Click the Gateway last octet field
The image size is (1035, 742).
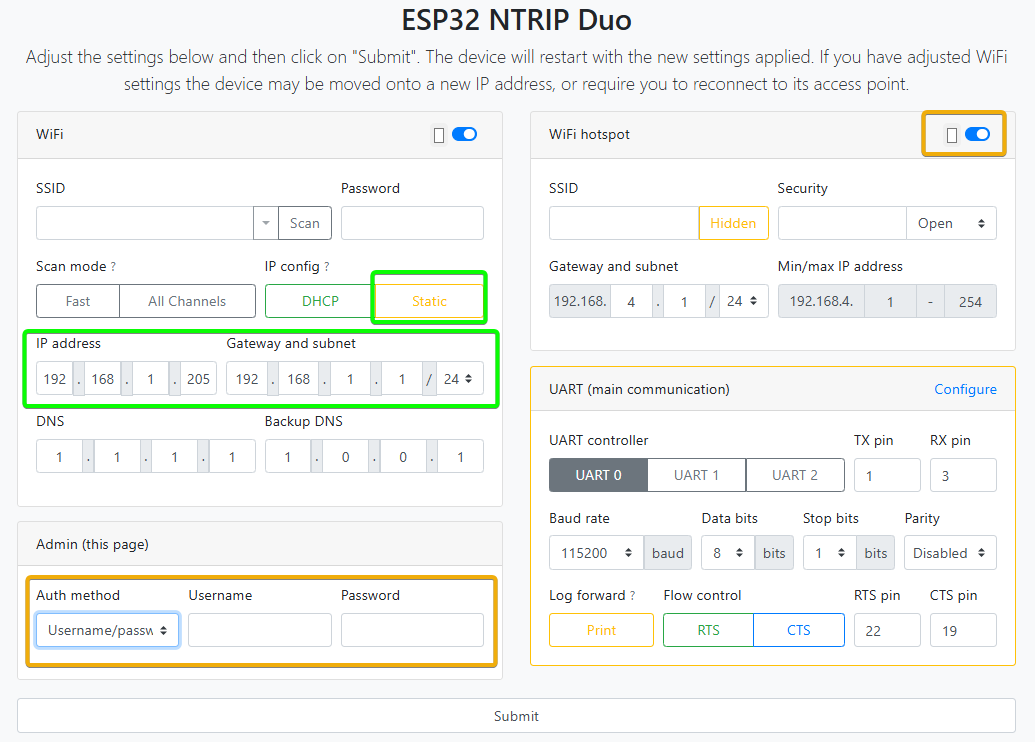(x=402, y=379)
